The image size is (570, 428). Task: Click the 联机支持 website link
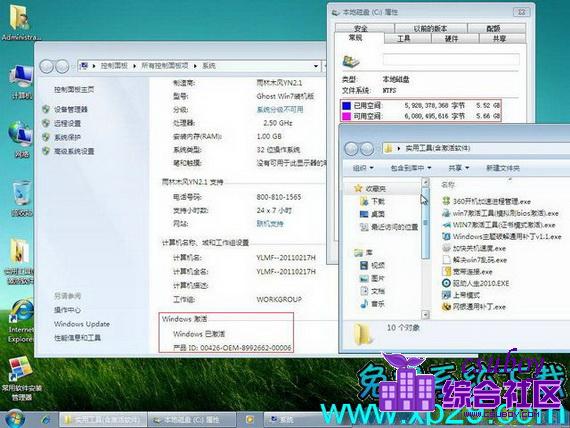click(270, 224)
